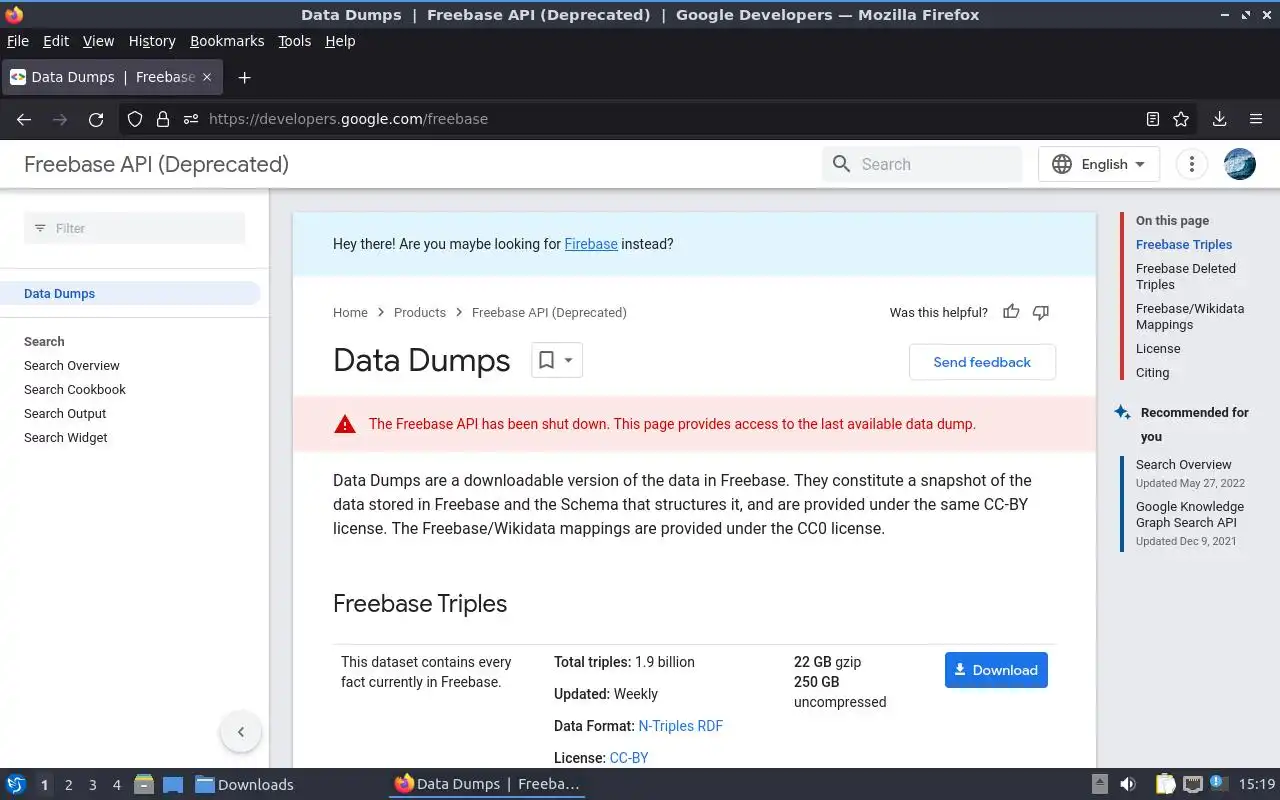1280x800 pixels.
Task: Go back with the browser back arrow
Action: [x=24, y=119]
